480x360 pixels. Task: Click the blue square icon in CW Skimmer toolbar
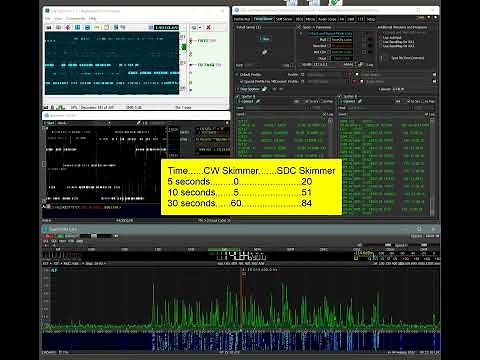pos(87,27)
